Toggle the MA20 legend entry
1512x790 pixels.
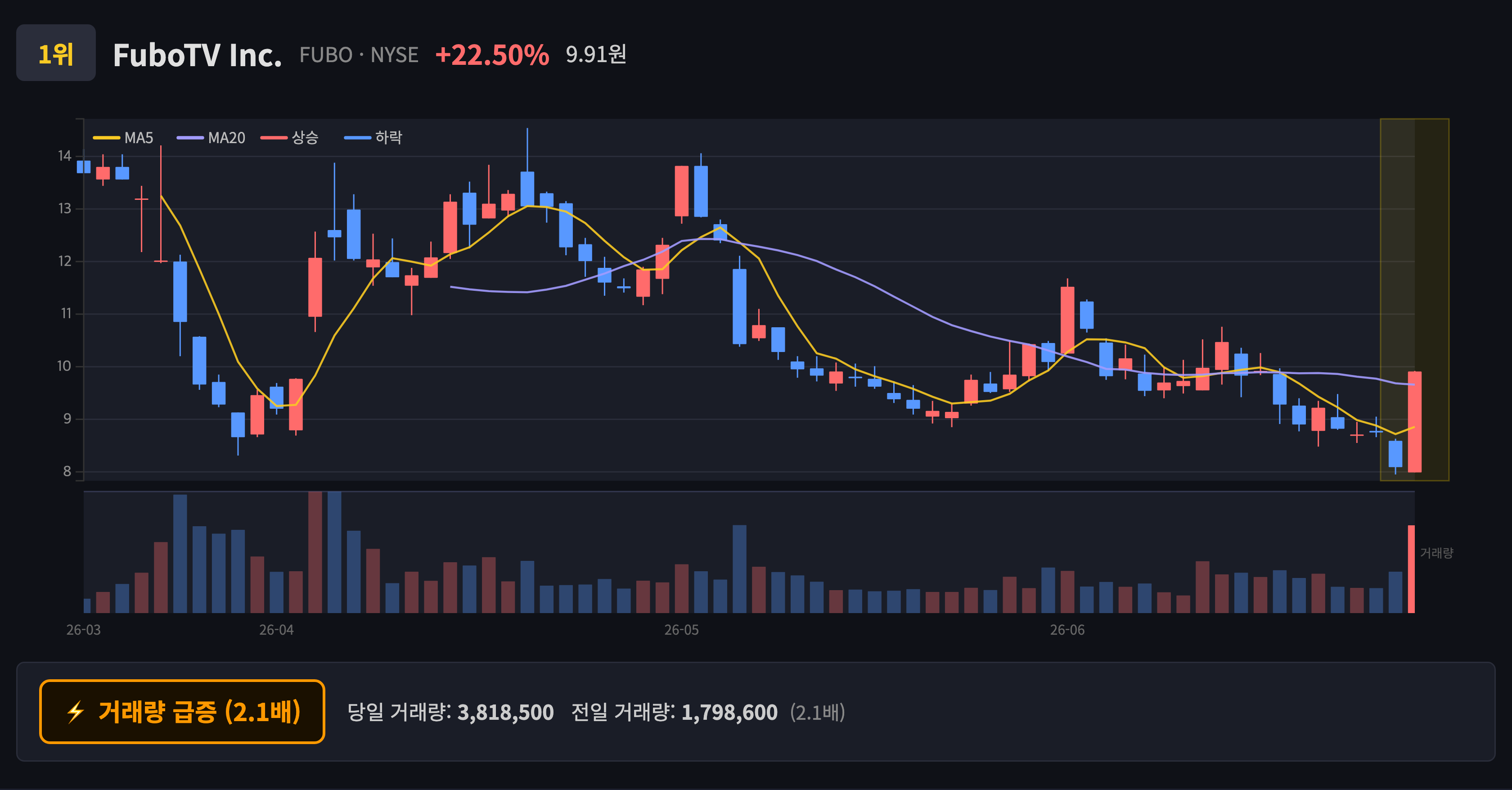point(211,138)
